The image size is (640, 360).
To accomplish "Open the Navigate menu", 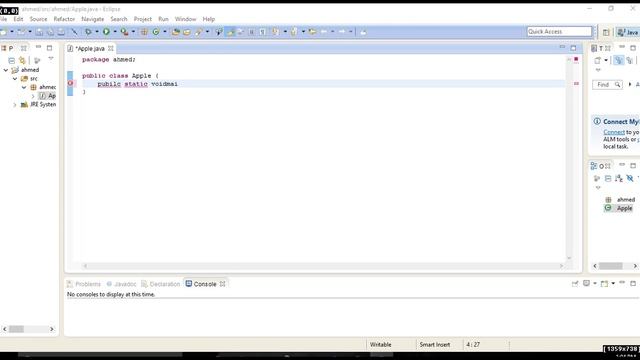I will click(x=93, y=19).
